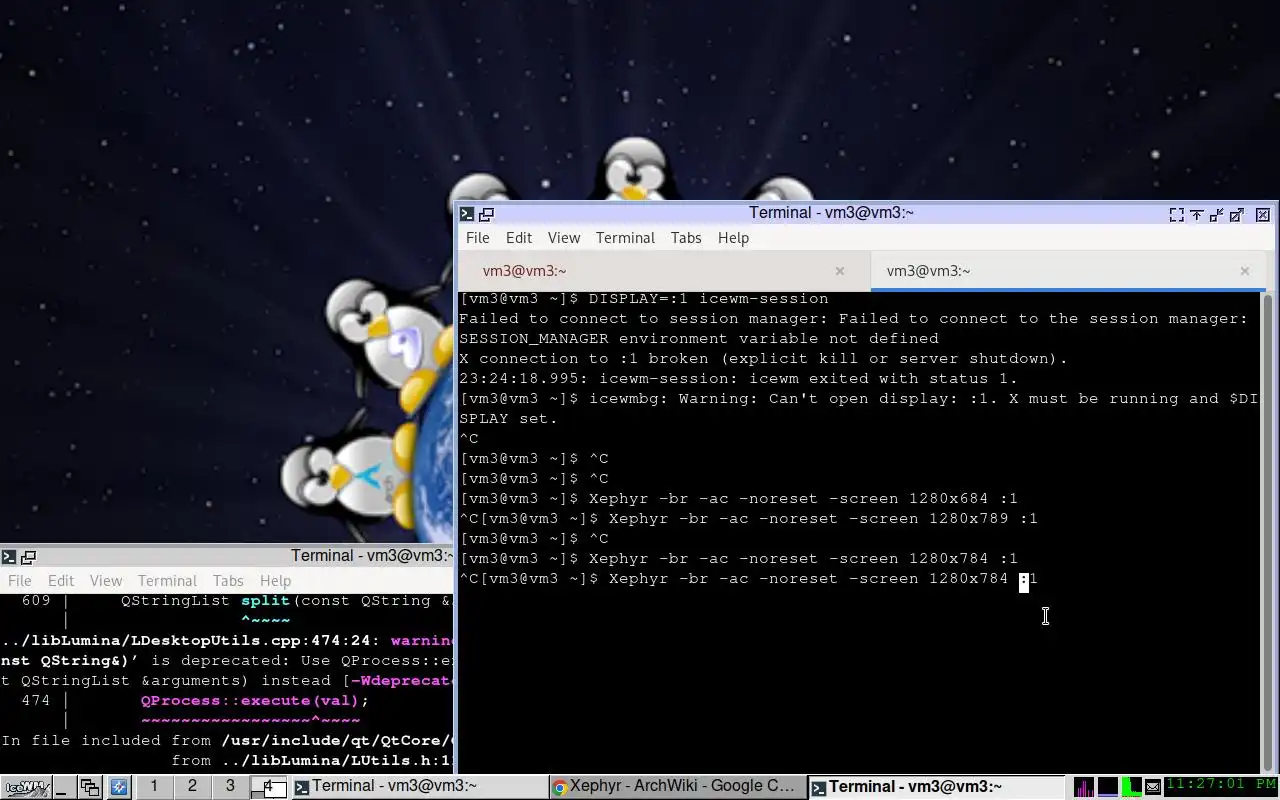Click the show desktop taskbar icon
Viewport: 1280px width, 800px height.
pos(64,787)
